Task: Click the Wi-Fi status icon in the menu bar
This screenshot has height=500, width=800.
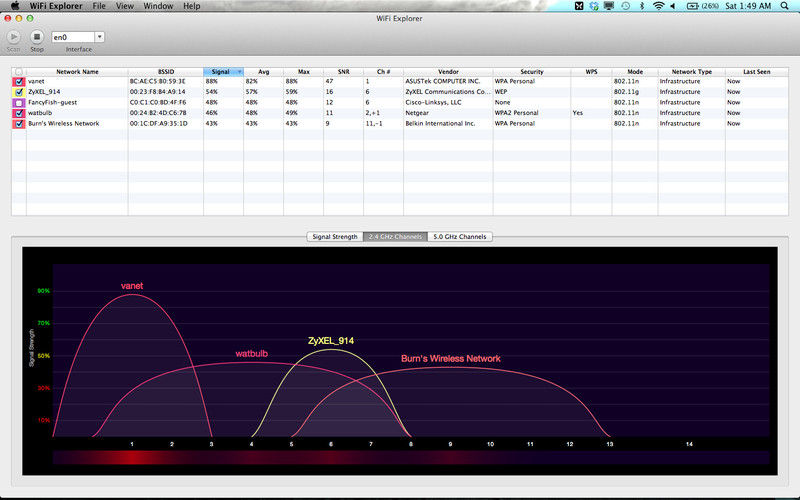Action: [x=659, y=6]
